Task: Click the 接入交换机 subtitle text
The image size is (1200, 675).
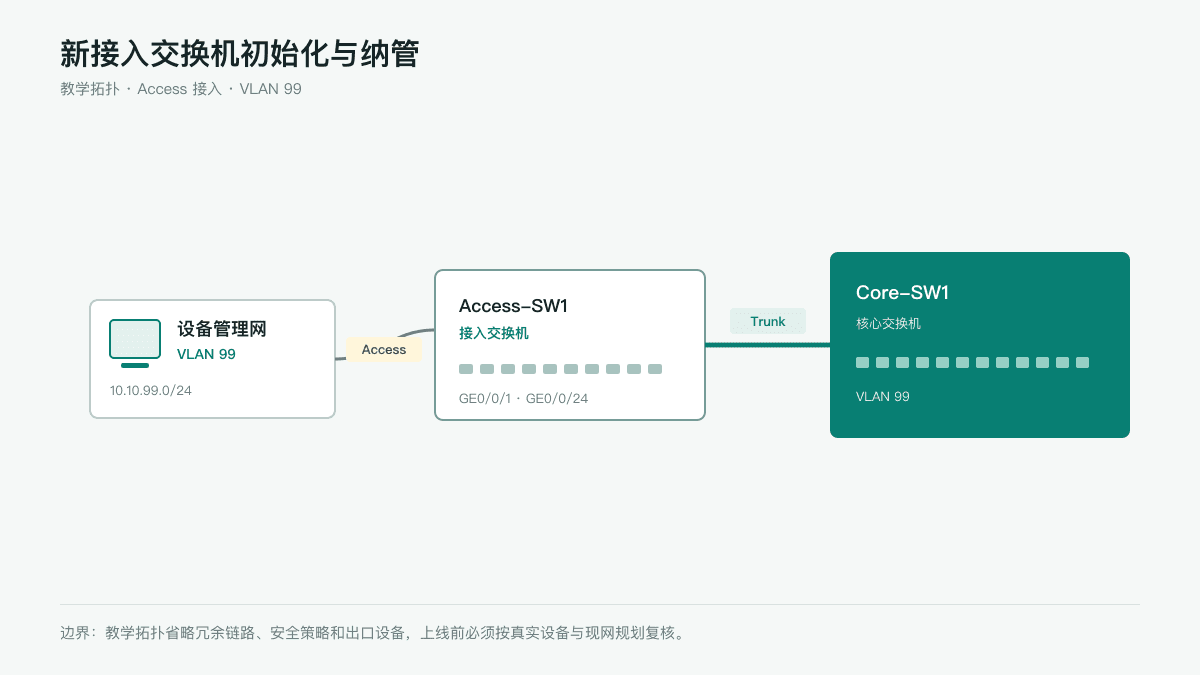Action: [494, 333]
